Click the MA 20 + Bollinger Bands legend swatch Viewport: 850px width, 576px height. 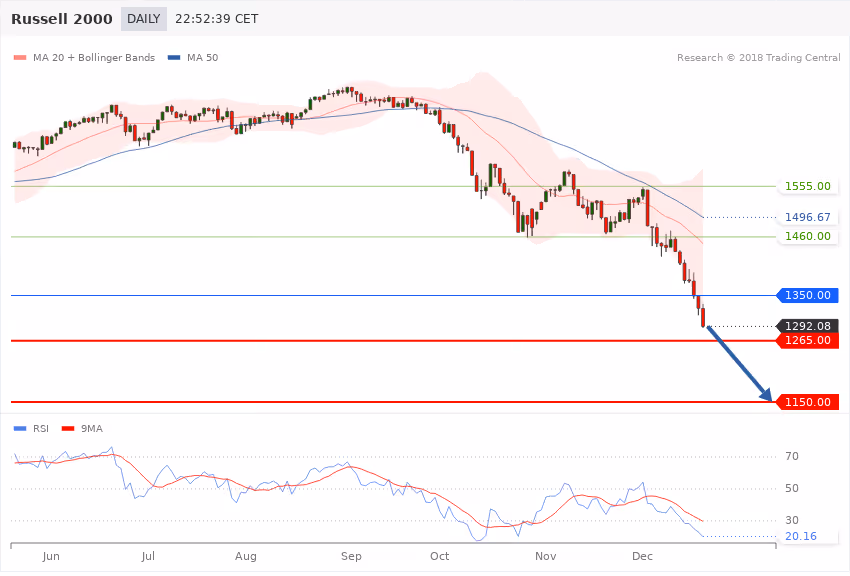[x=20, y=57]
